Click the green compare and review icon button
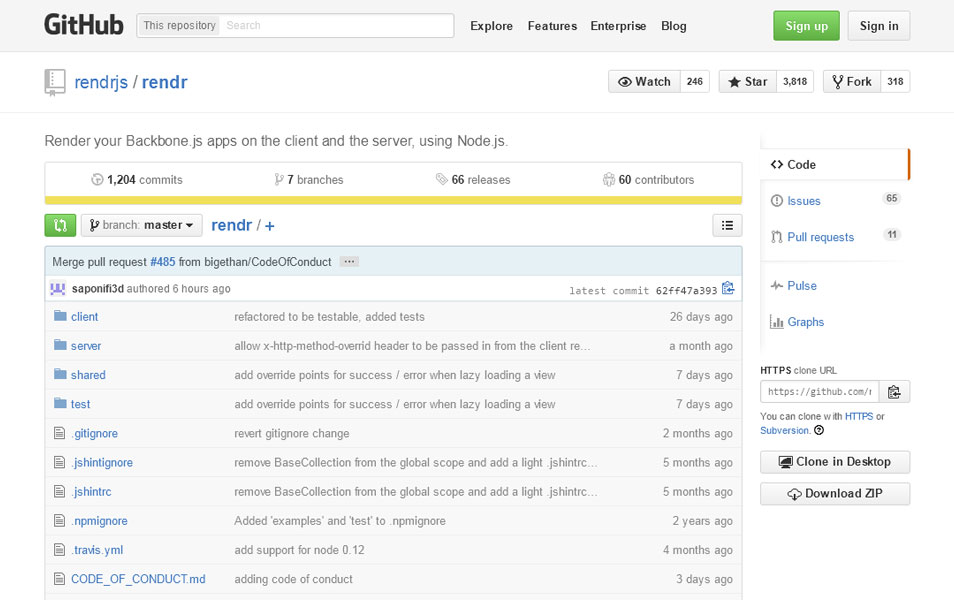The image size is (954, 600). click(x=60, y=225)
